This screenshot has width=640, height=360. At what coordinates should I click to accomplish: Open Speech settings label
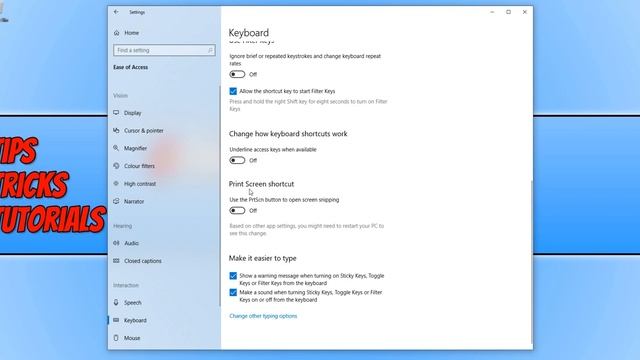pos(133,302)
